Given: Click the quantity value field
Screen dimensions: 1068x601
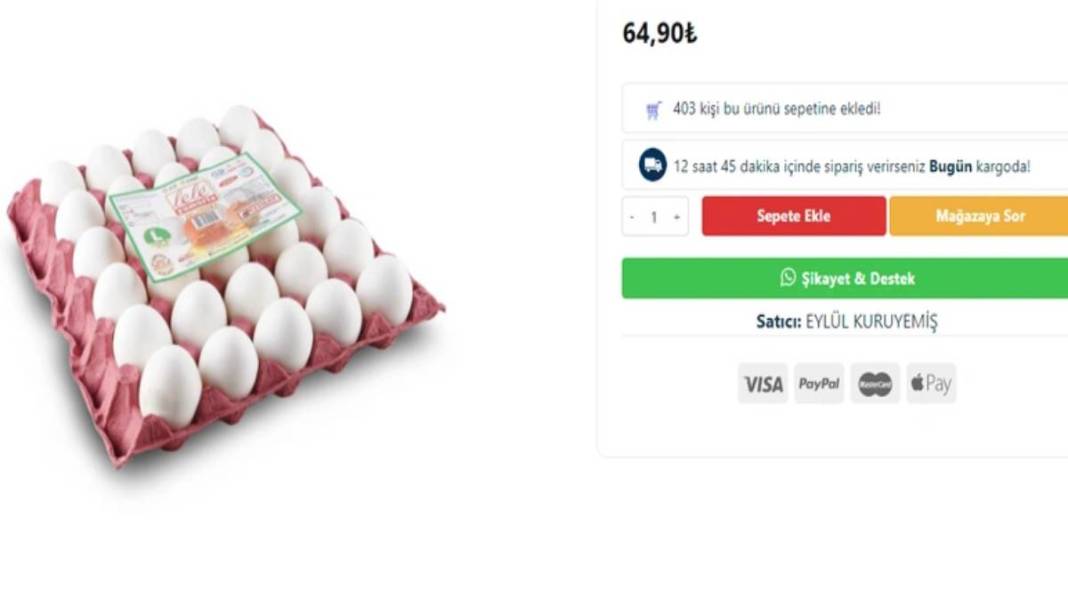Looking at the screenshot, I should pyautogui.click(x=655, y=215).
